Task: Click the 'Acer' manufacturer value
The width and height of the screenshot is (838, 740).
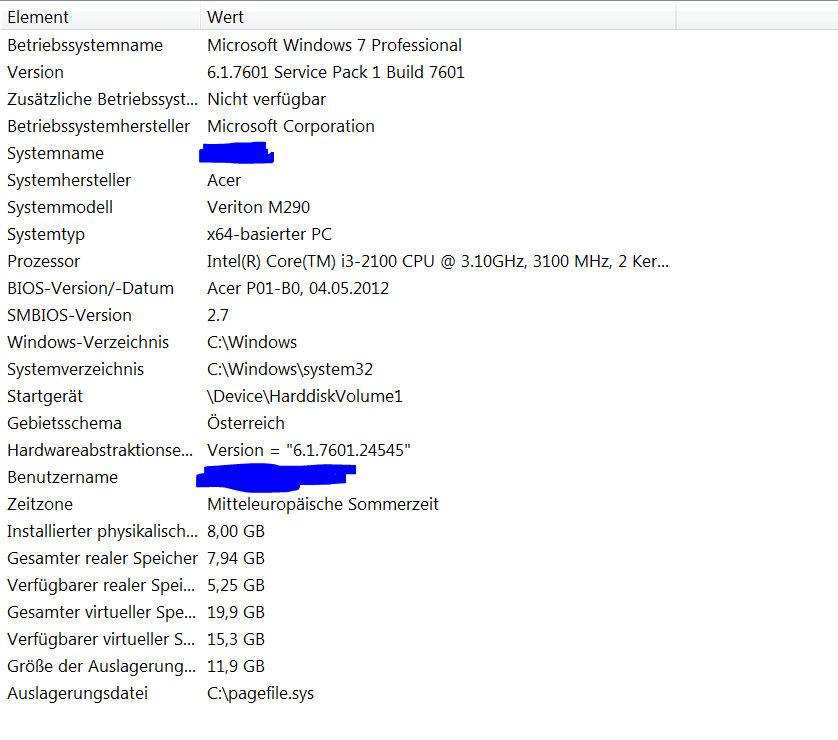Action: (x=224, y=180)
